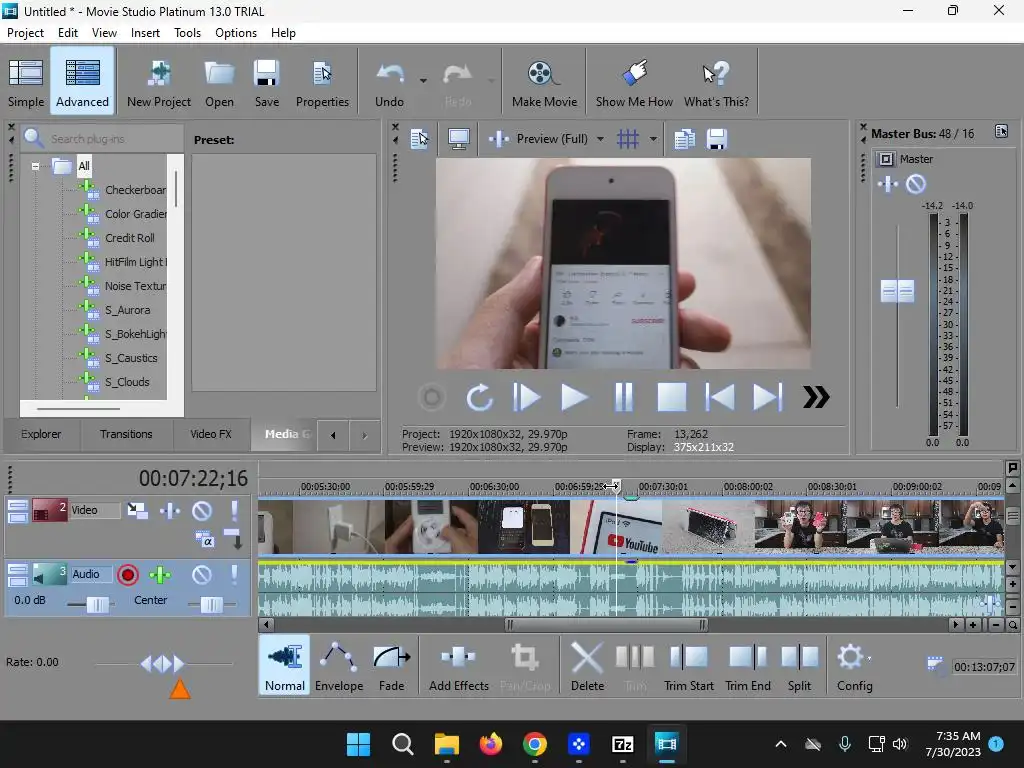Open the View menu

coord(104,33)
